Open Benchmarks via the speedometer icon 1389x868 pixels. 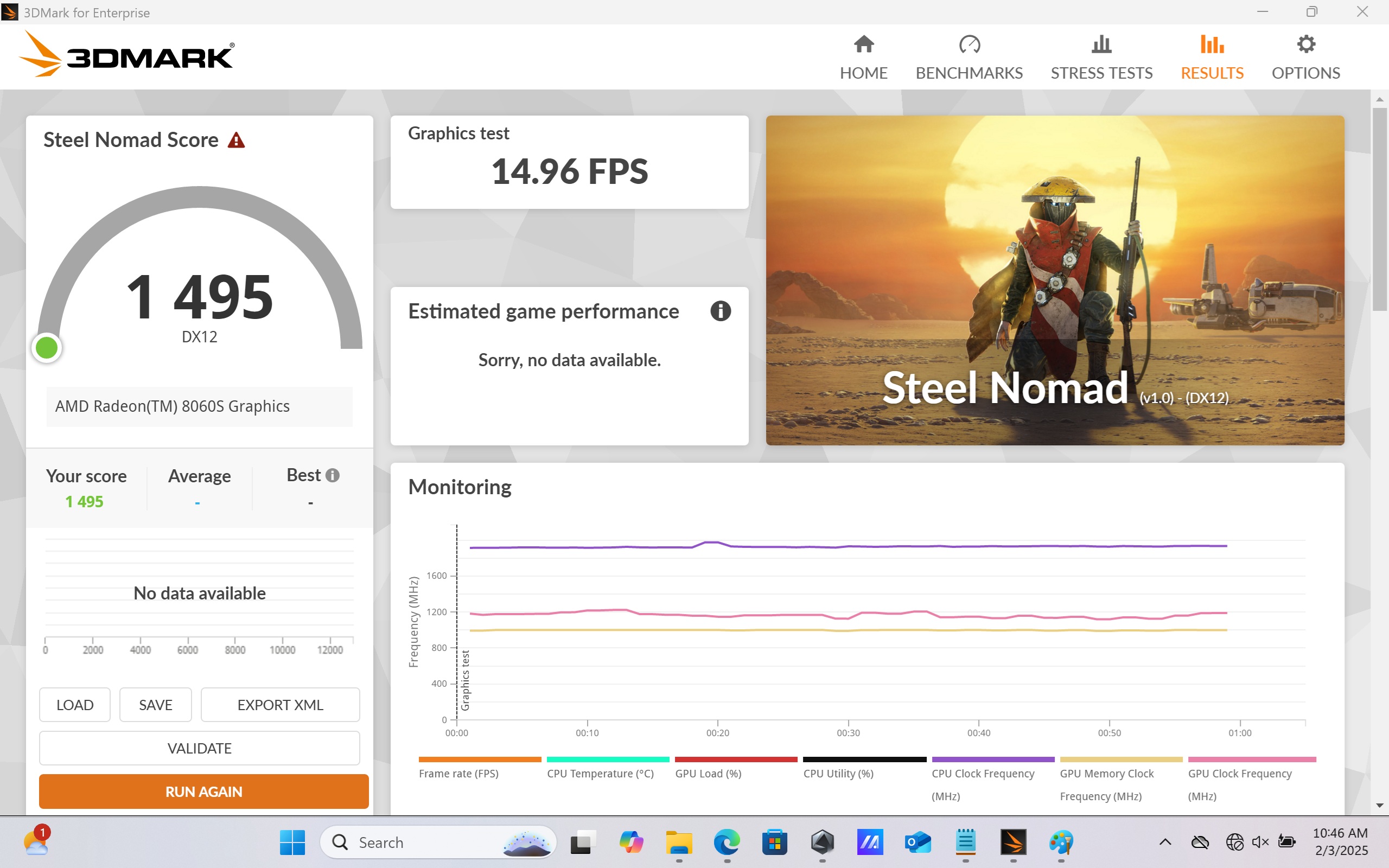pyautogui.click(x=969, y=45)
